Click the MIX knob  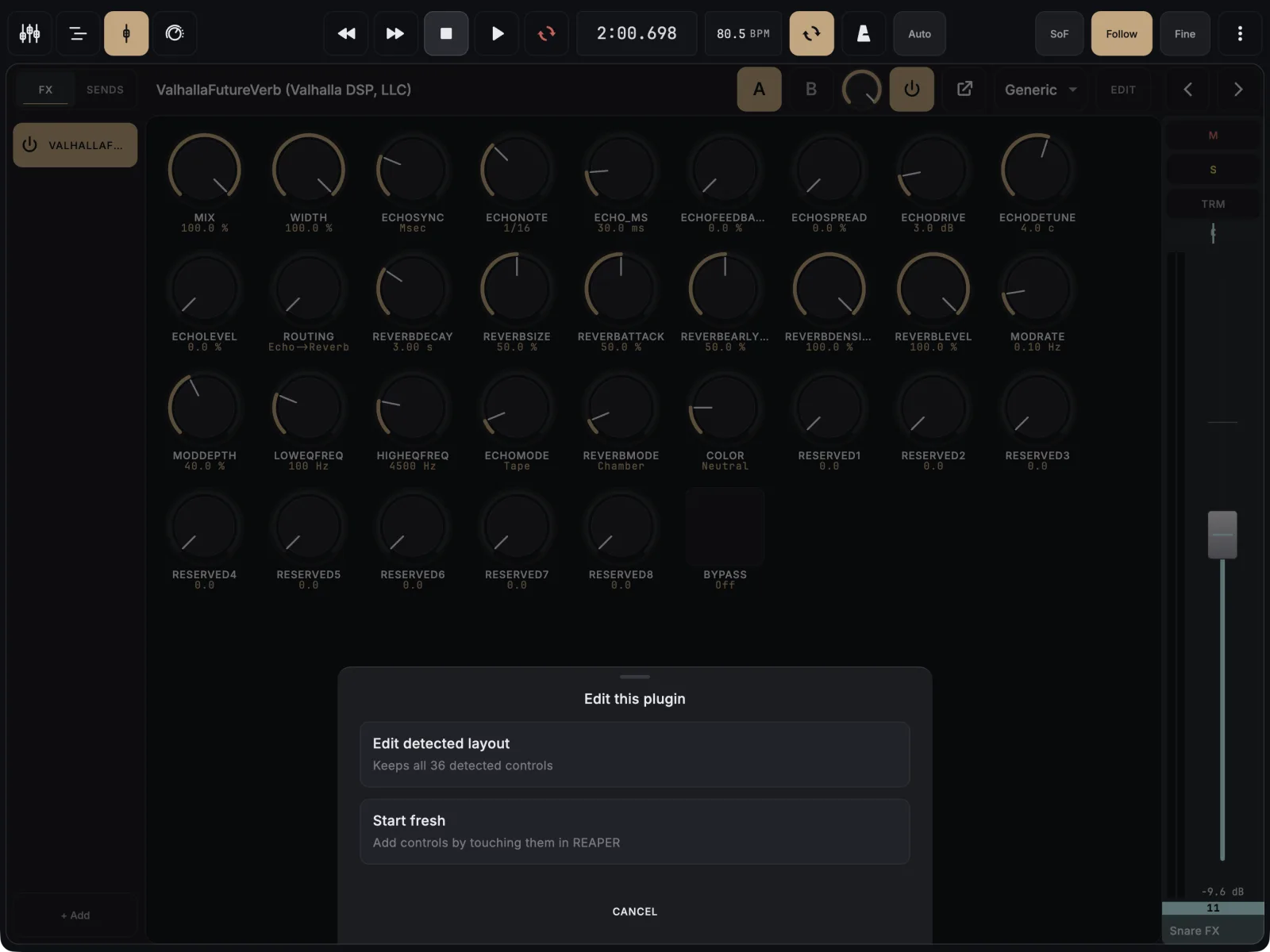[x=205, y=169]
